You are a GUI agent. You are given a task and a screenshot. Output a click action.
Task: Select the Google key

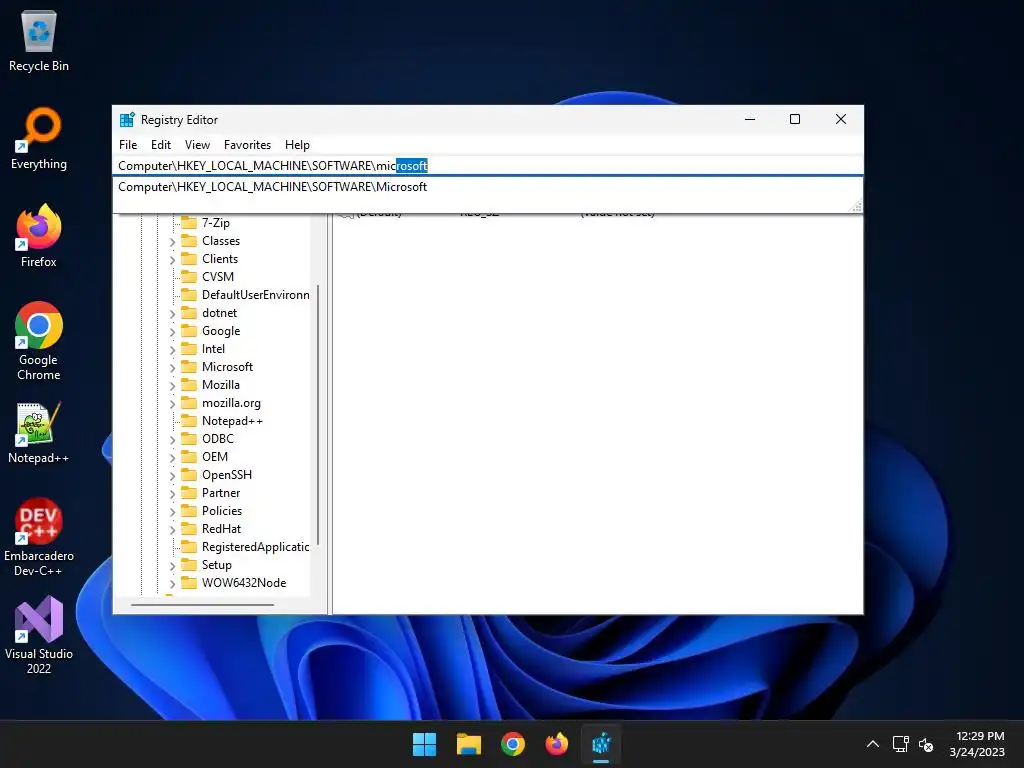(x=221, y=331)
